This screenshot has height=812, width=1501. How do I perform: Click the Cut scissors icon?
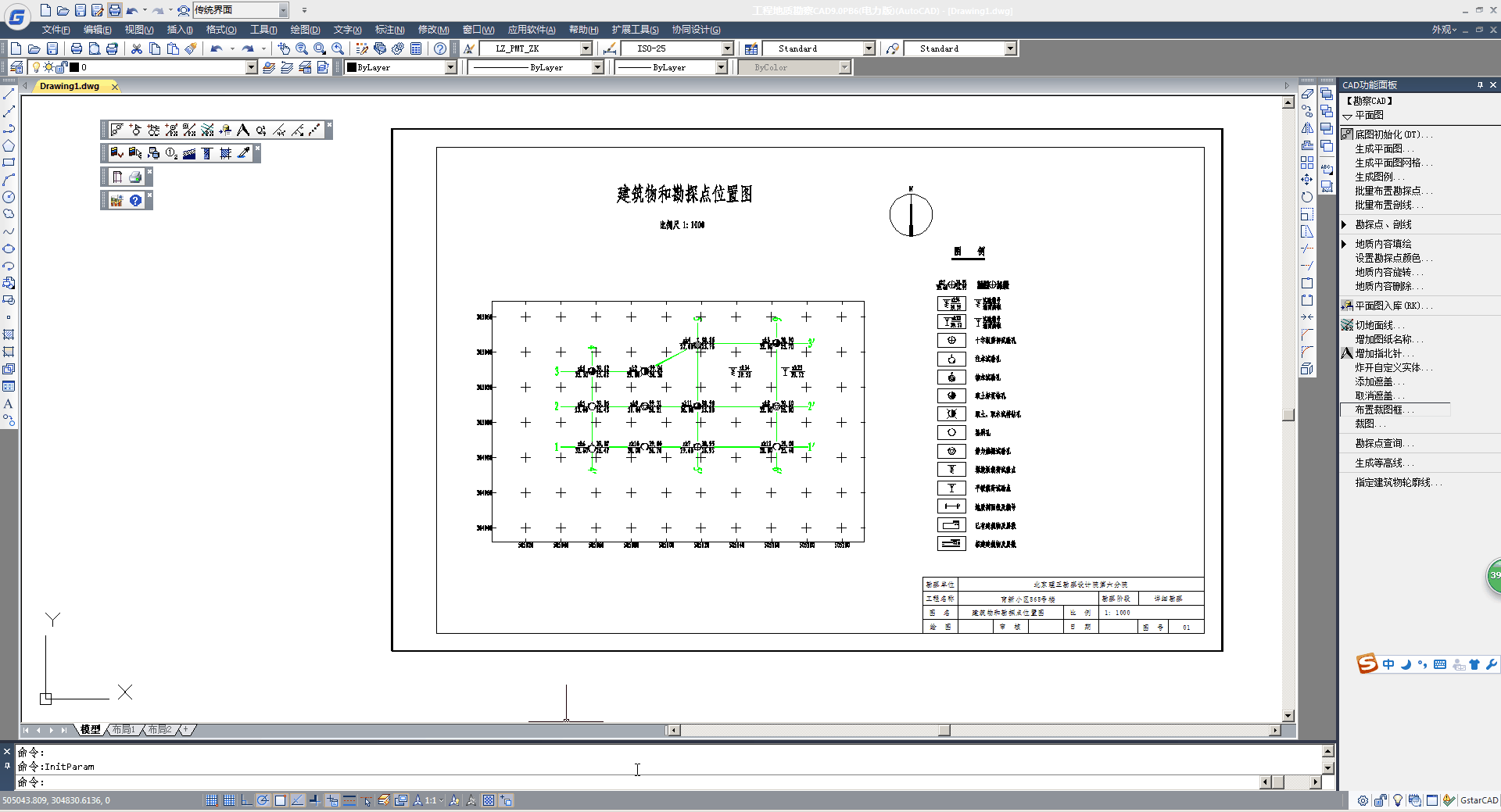[137, 48]
